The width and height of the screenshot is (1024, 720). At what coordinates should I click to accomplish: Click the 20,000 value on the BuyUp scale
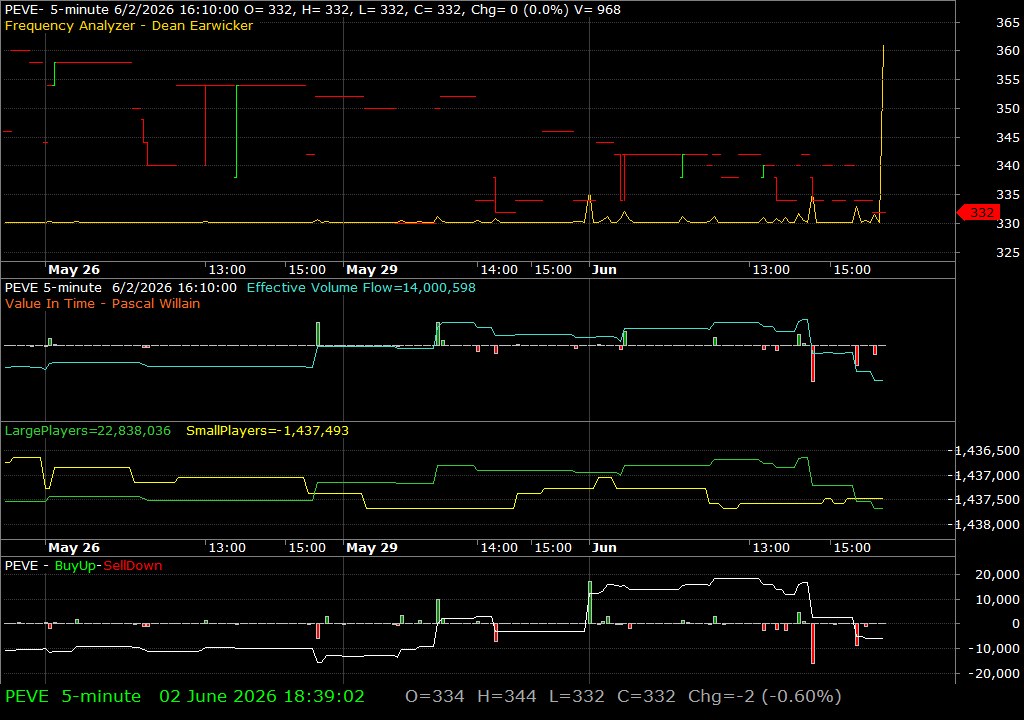(997, 574)
